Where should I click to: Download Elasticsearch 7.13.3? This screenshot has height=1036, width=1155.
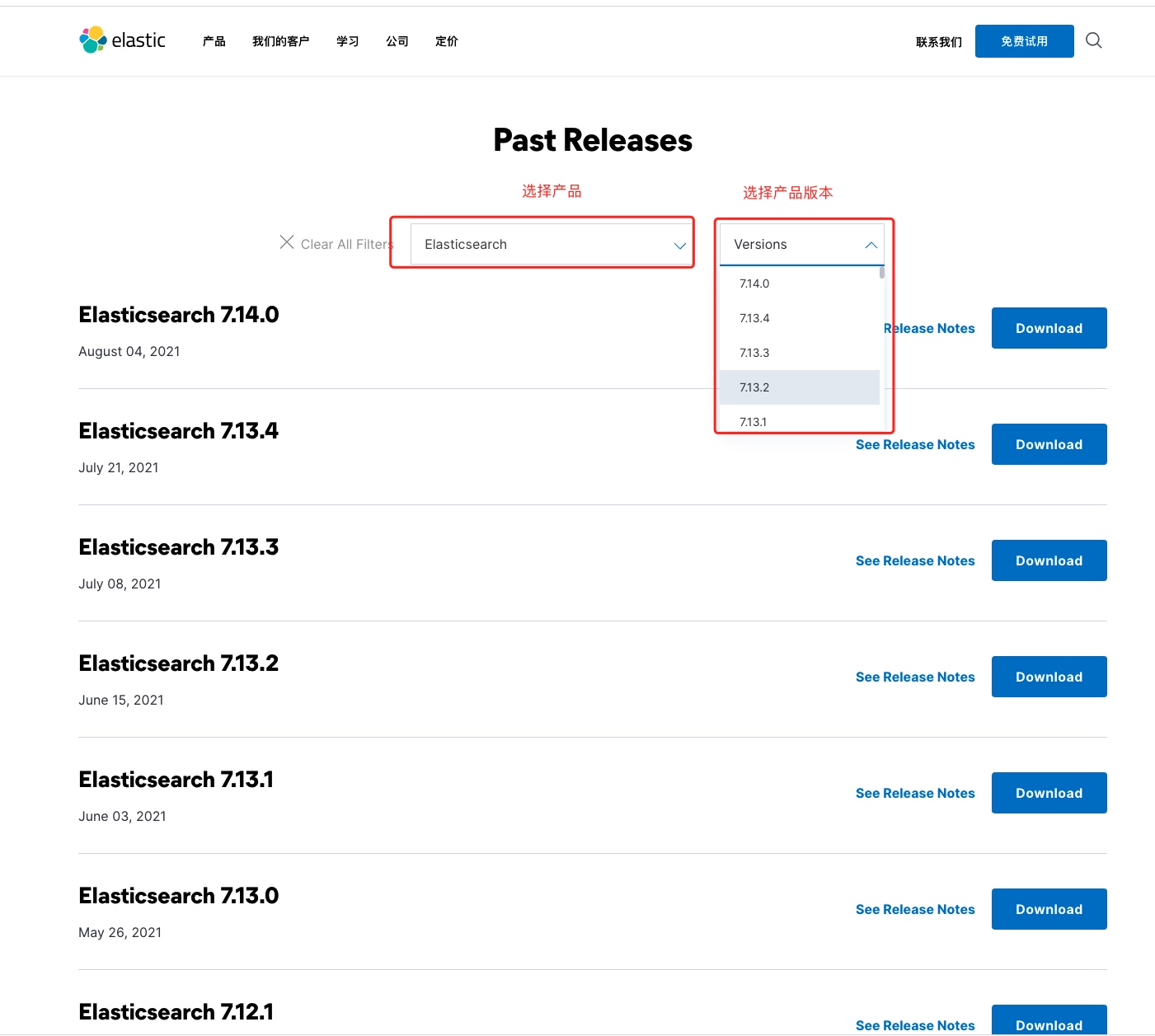[x=1049, y=560]
